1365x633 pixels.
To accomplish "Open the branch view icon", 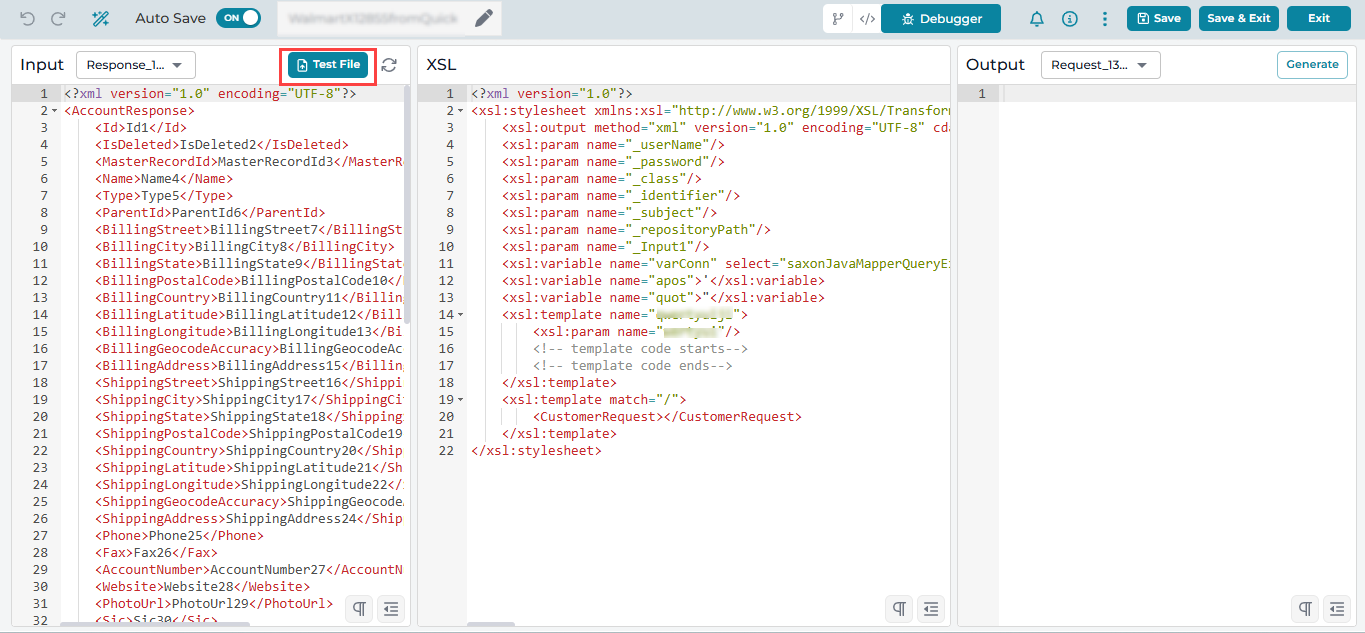I will [x=838, y=18].
